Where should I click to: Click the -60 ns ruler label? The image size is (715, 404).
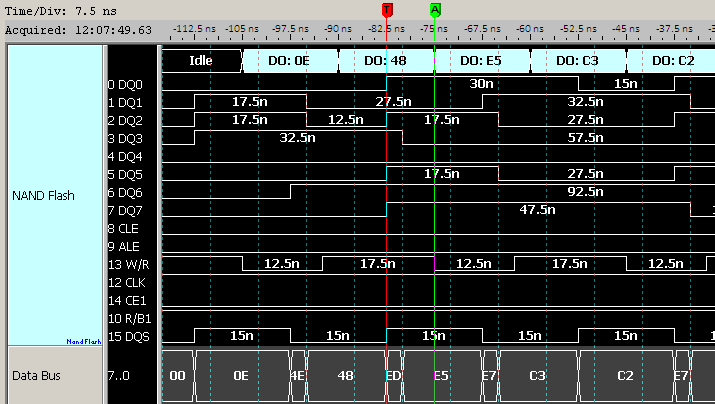pyautogui.click(x=530, y=29)
